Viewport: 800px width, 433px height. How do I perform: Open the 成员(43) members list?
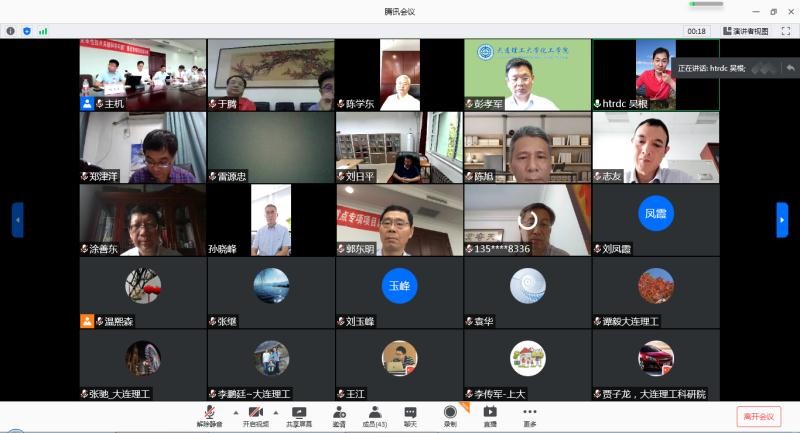(x=375, y=414)
